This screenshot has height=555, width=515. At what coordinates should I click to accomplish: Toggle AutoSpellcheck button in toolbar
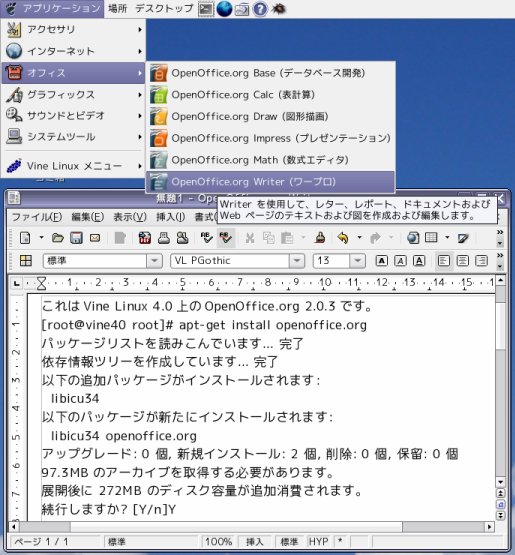point(226,238)
